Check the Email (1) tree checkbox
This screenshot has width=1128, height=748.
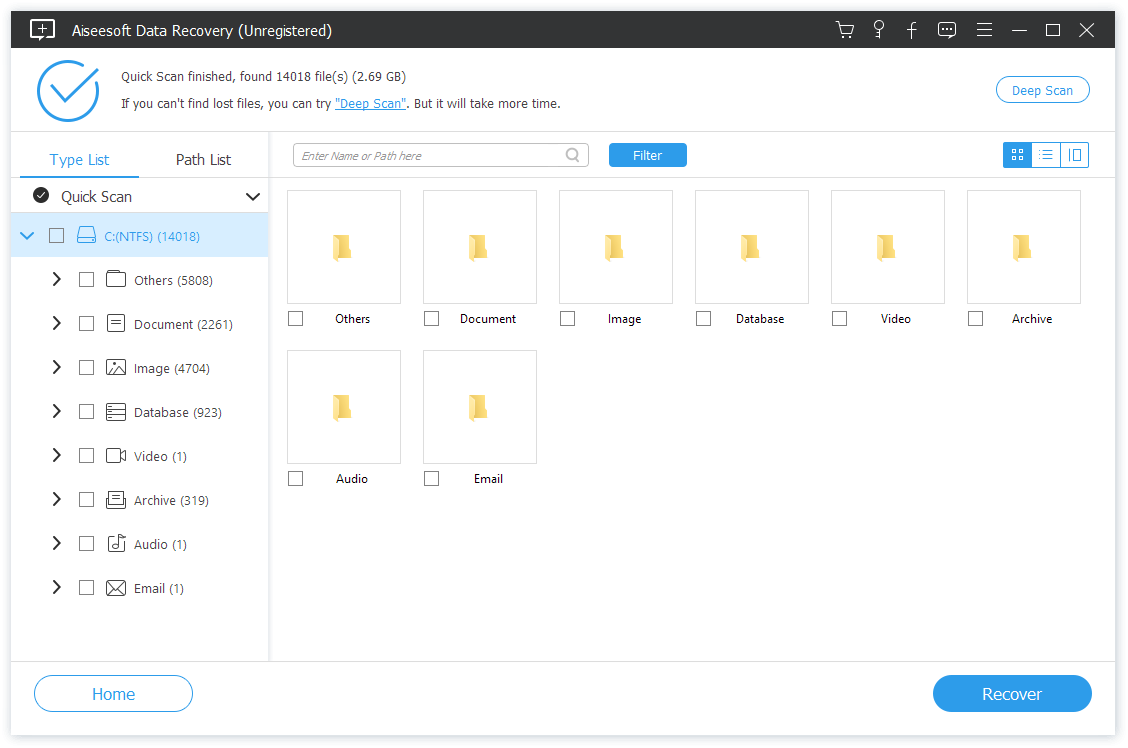[x=86, y=588]
